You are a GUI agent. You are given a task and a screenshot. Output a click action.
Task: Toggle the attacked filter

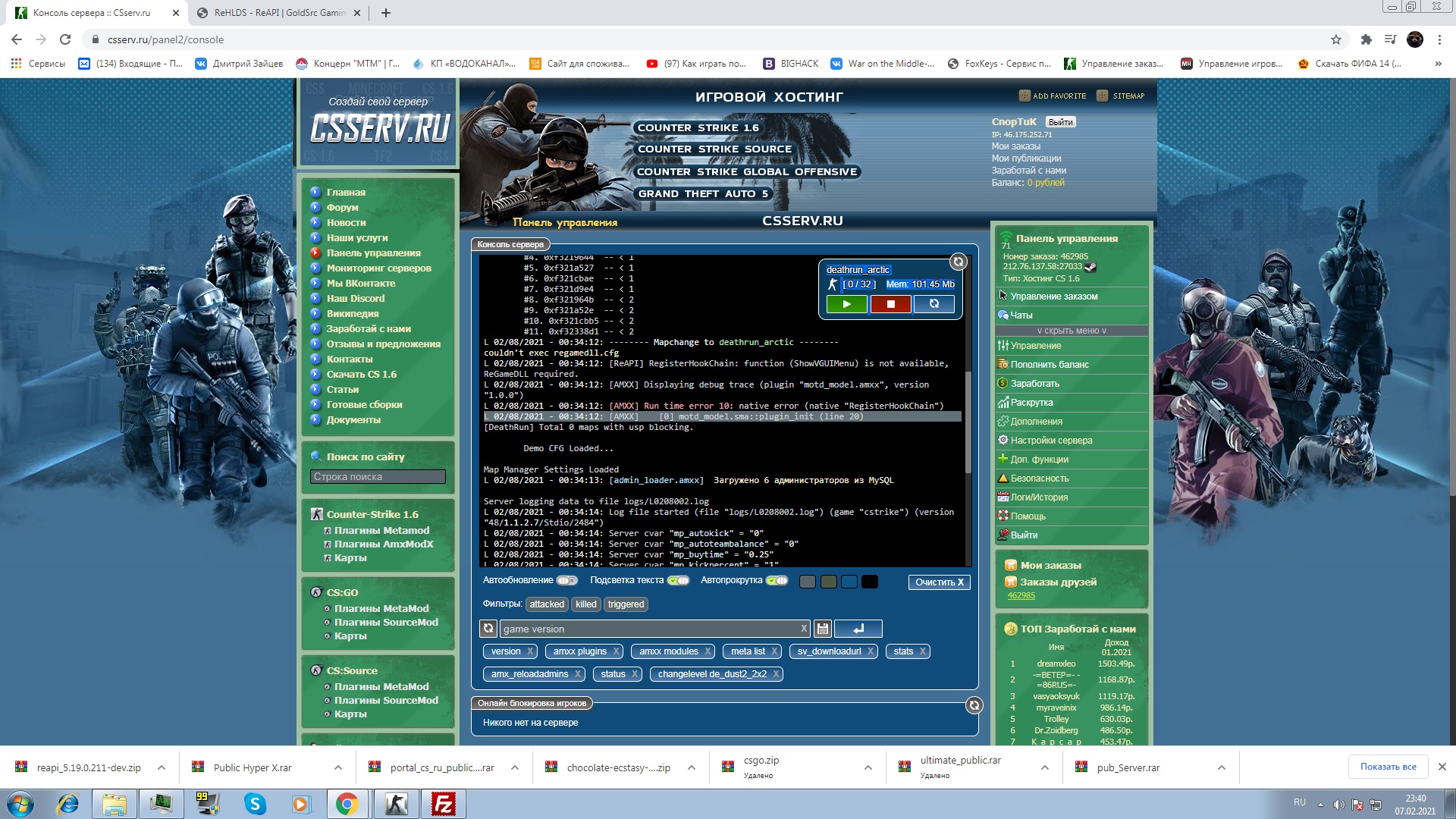547,604
